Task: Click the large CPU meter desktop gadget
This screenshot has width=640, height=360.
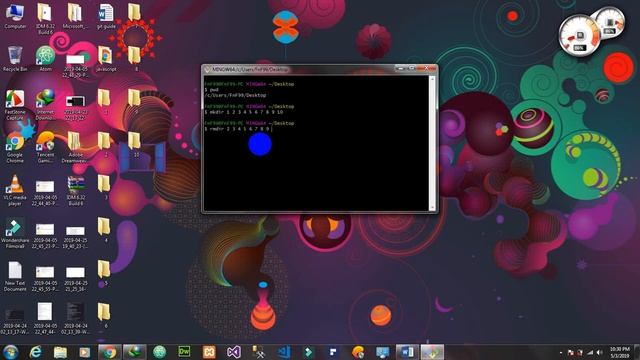Action: click(579, 35)
